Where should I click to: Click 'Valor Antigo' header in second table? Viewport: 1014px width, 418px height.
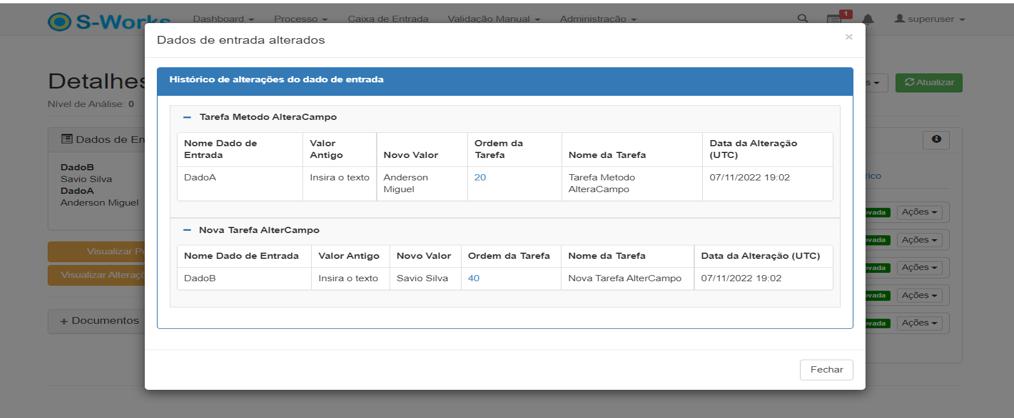point(349,256)
